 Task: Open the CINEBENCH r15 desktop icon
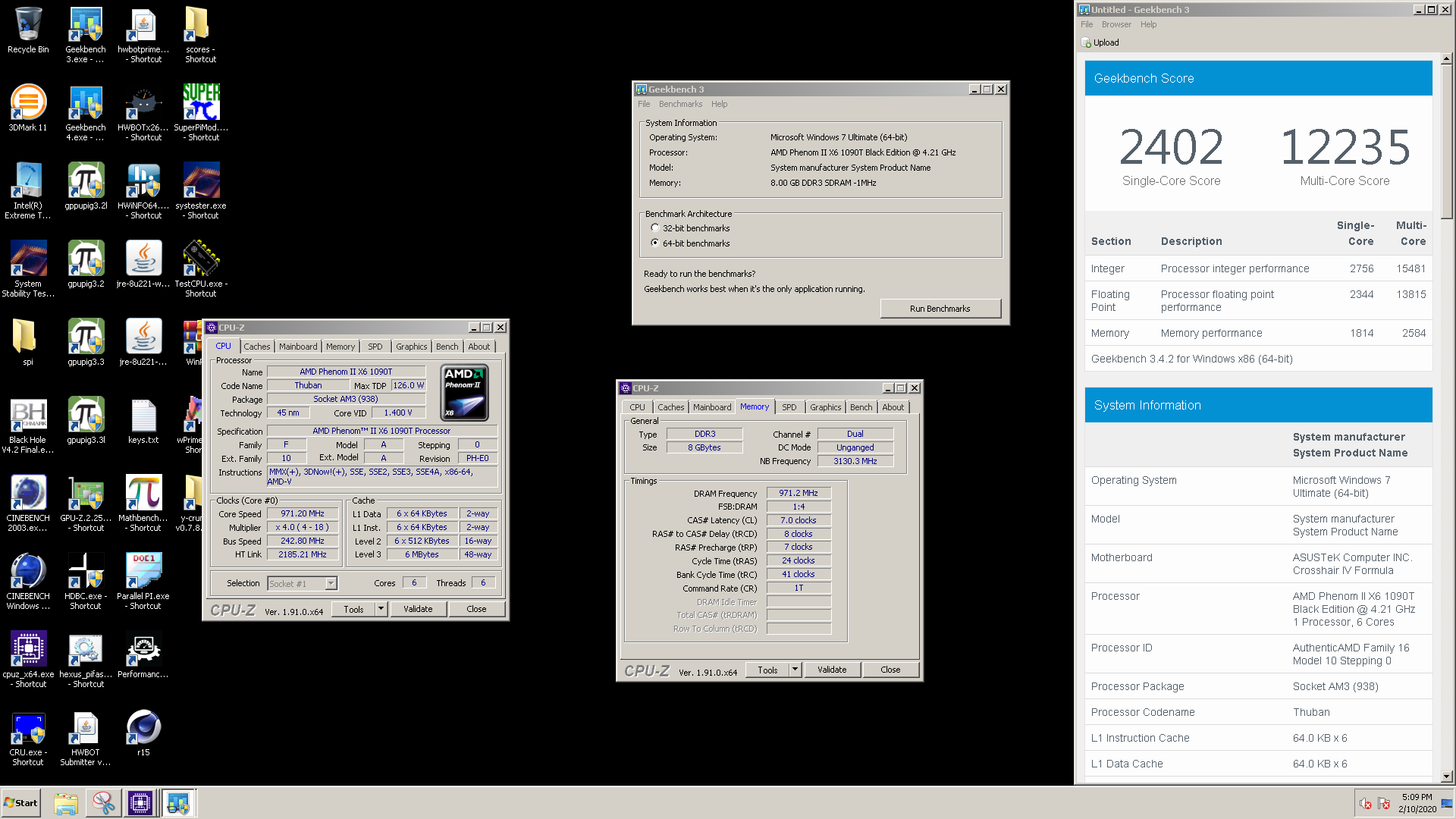[143, 733]
